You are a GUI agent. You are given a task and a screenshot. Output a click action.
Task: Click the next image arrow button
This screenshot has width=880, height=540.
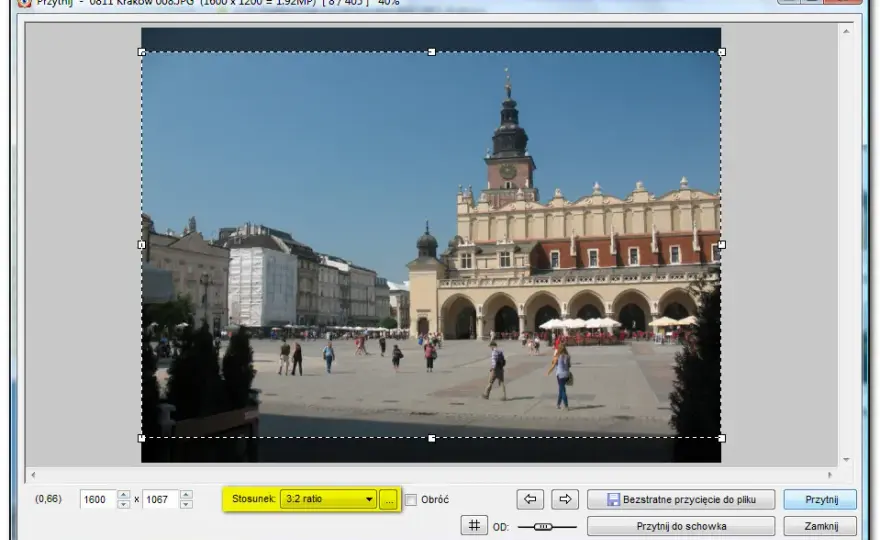565,499
